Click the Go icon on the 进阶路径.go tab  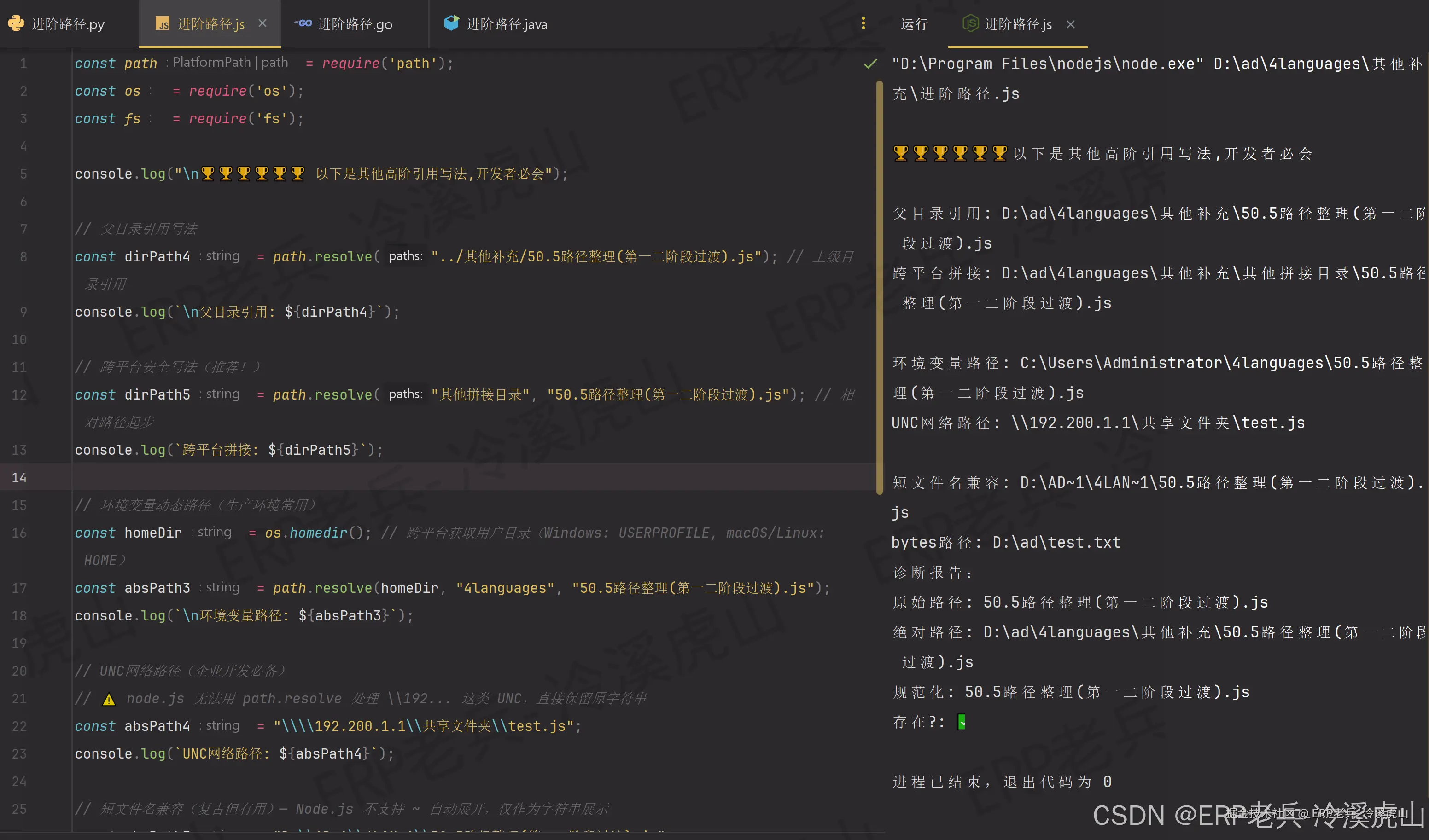tap(303, 23)
